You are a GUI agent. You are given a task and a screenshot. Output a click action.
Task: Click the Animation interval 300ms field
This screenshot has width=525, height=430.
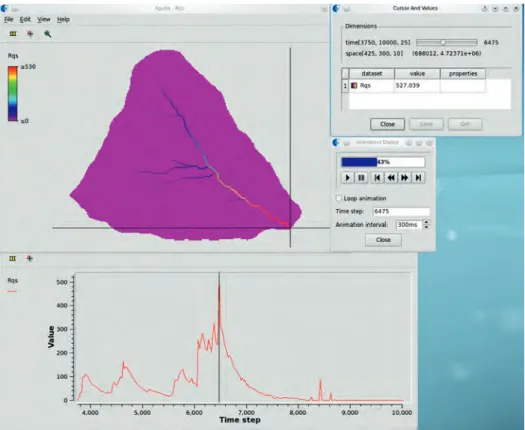click(409, 225)
